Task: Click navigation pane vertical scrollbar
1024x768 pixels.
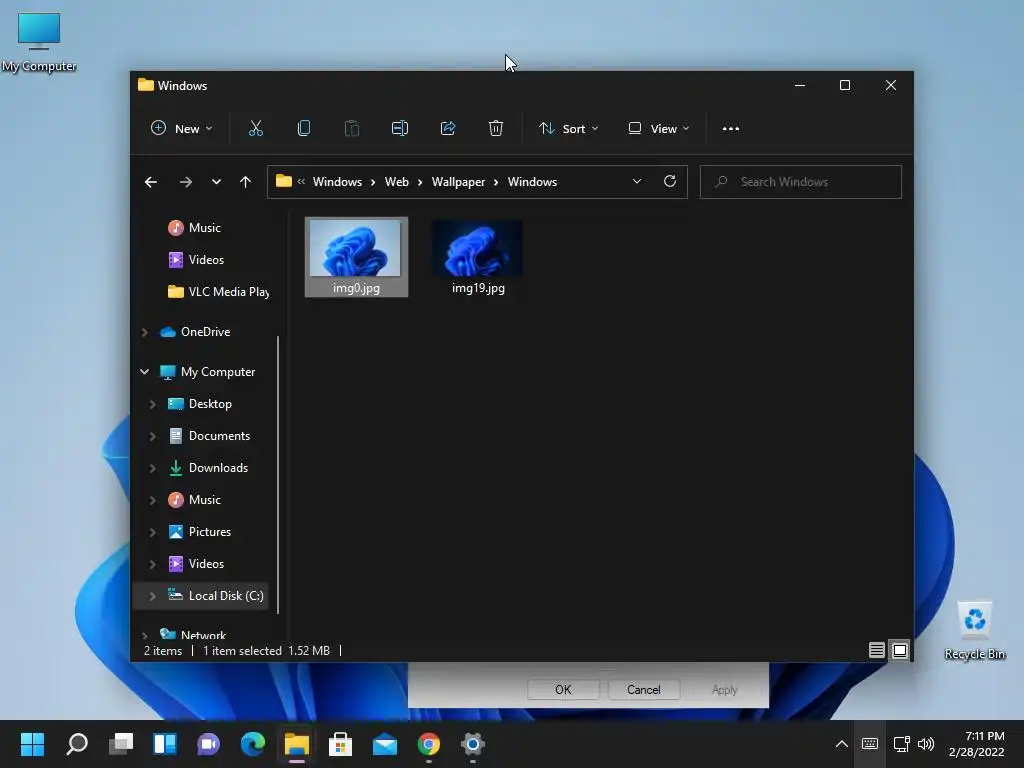Action: 278,475
